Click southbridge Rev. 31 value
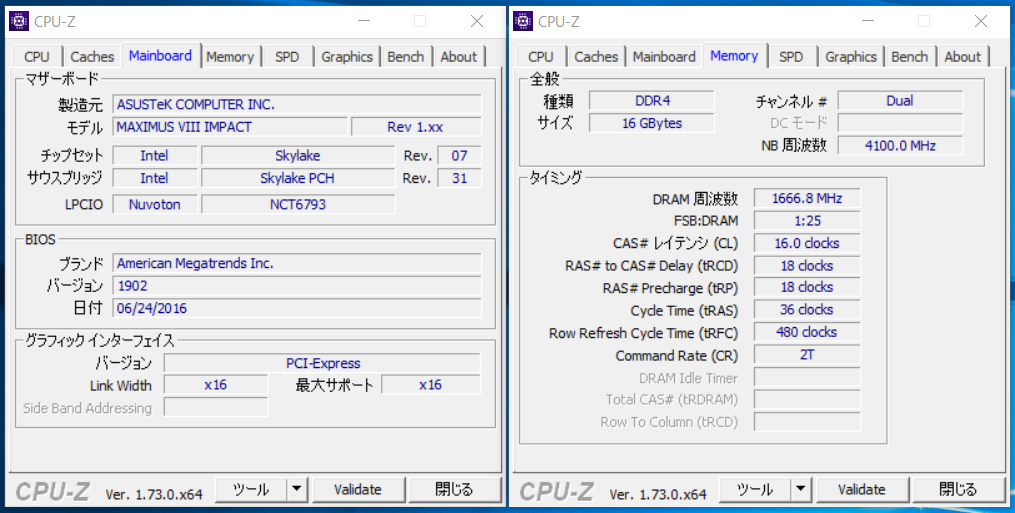Image resolution: width=1015 pixels, height=513 pixels. coord(460,178)
